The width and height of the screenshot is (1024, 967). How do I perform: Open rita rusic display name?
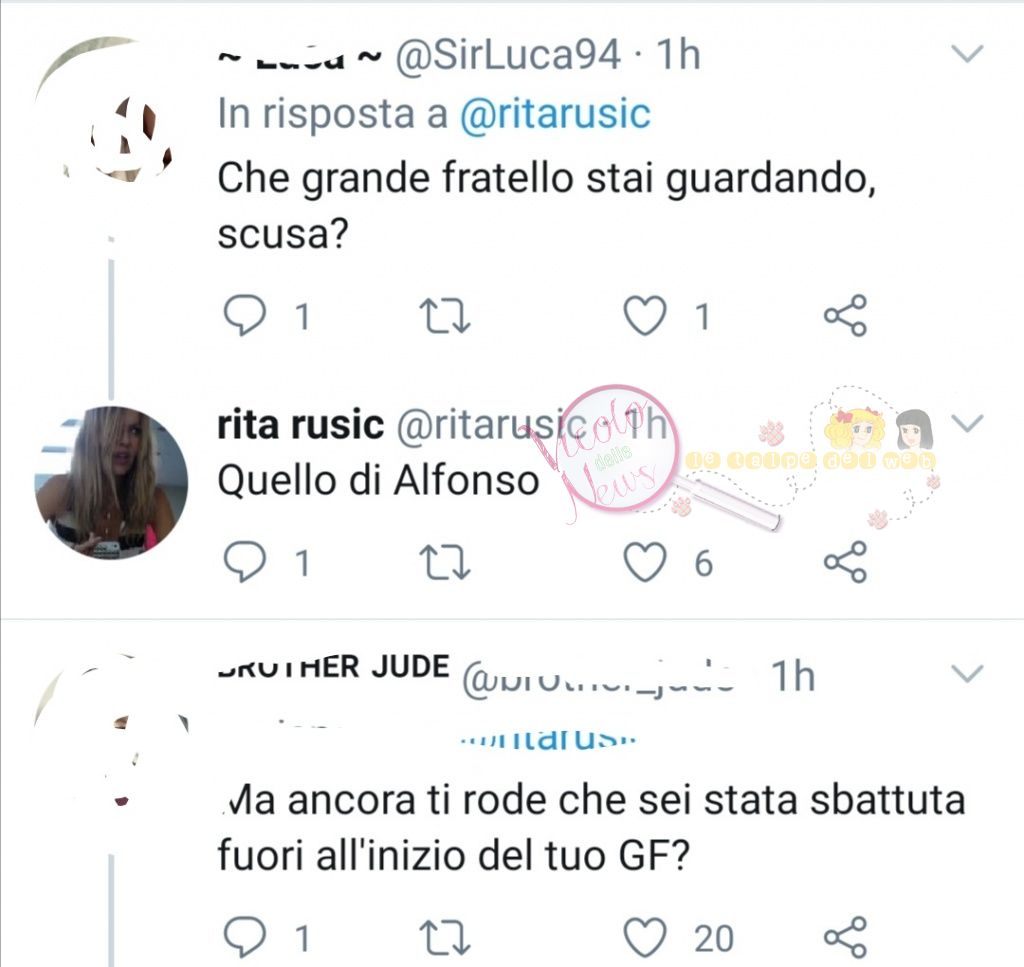[300, 425]
